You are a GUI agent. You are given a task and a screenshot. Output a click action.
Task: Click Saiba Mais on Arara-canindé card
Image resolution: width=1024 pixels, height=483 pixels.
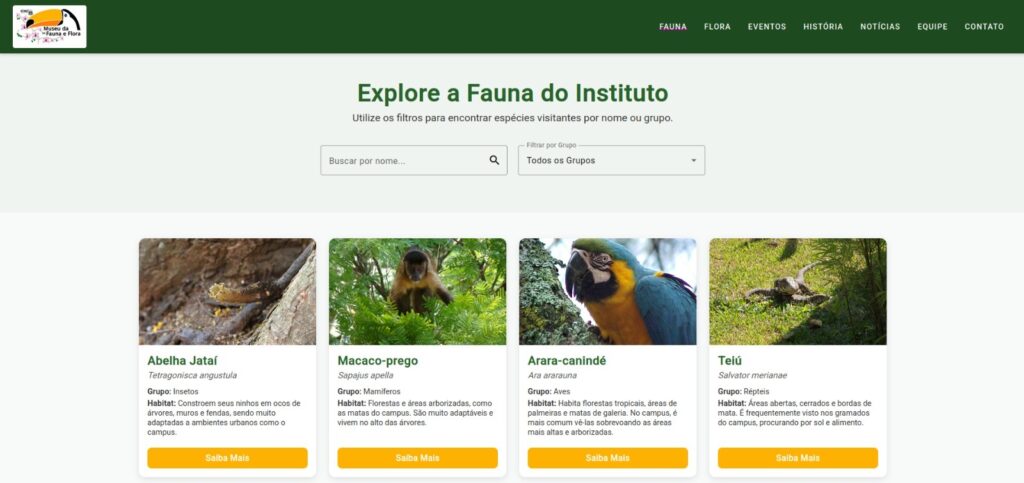tap(607, 458)
